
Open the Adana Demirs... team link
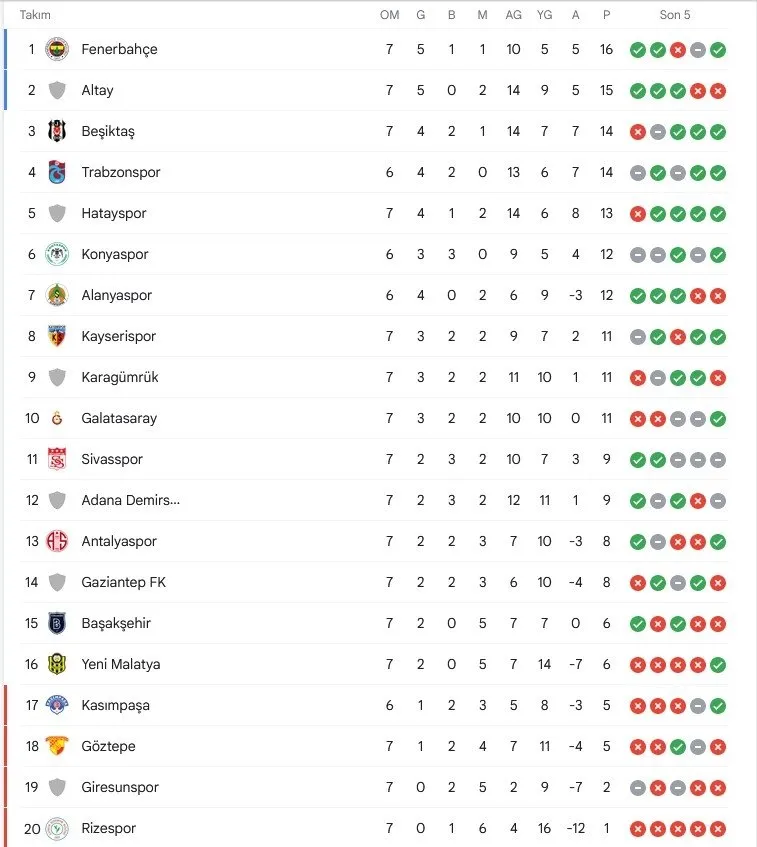click(131, 500)
